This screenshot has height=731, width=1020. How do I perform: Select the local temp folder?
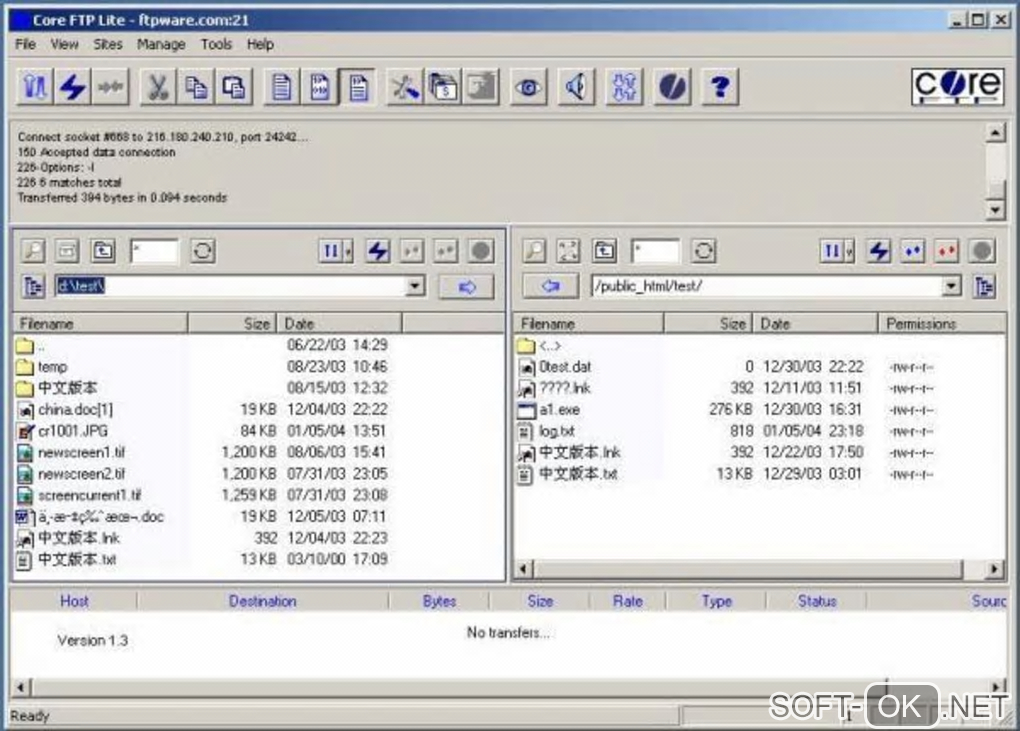(x=52, y=367)
